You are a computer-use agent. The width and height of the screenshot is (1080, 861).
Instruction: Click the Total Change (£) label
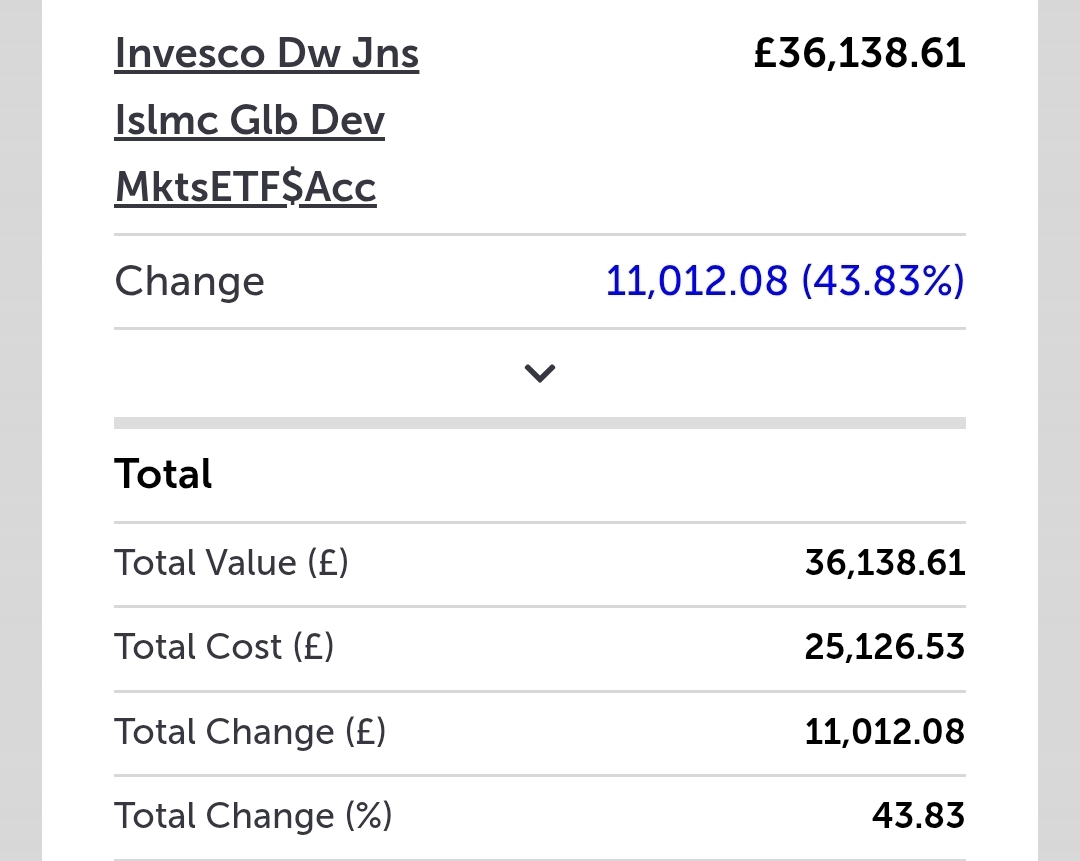(x=250, y=732)
